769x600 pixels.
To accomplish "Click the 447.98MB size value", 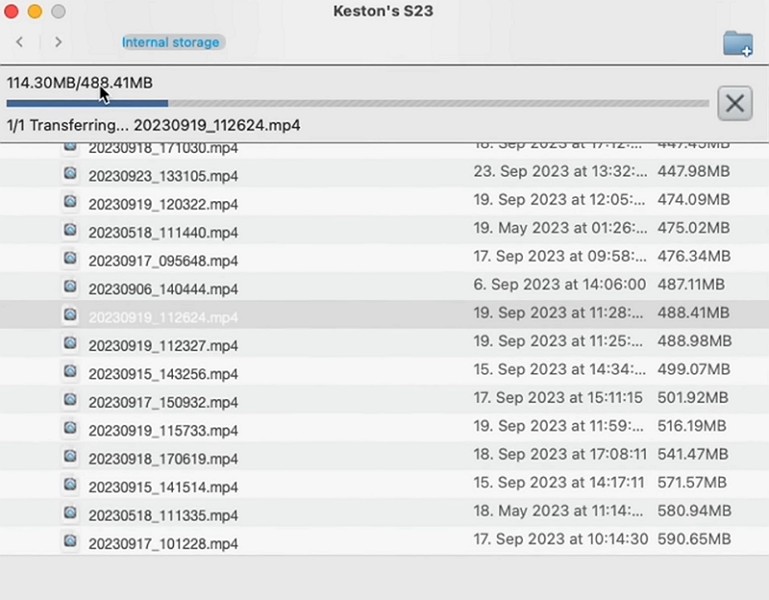I will pyautogui.click(x=693, y=171).
